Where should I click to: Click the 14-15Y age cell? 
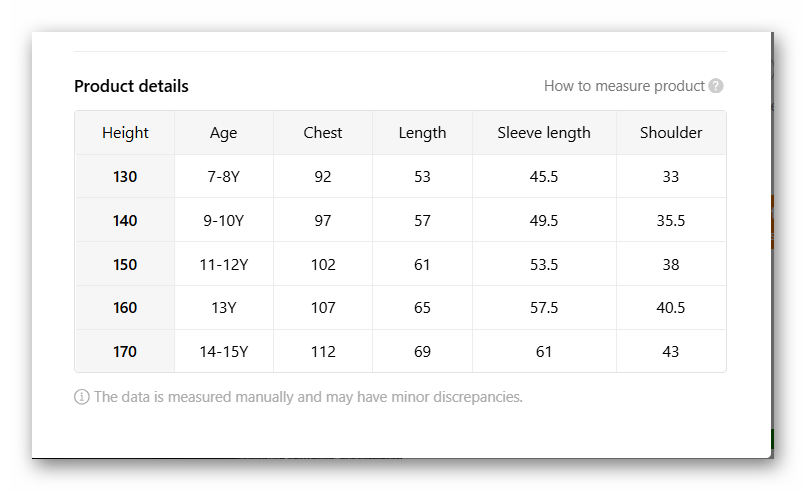224,352
